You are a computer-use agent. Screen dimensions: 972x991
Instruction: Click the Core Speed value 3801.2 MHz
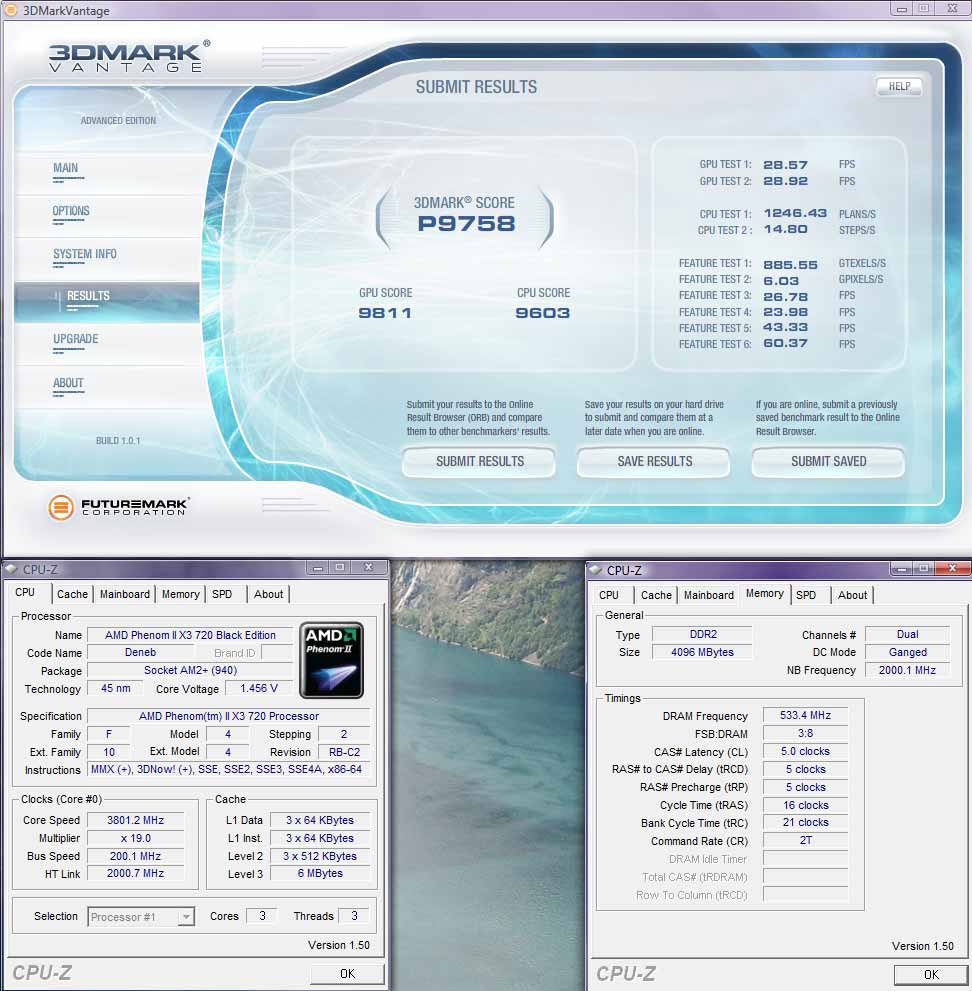coord(135,820)
